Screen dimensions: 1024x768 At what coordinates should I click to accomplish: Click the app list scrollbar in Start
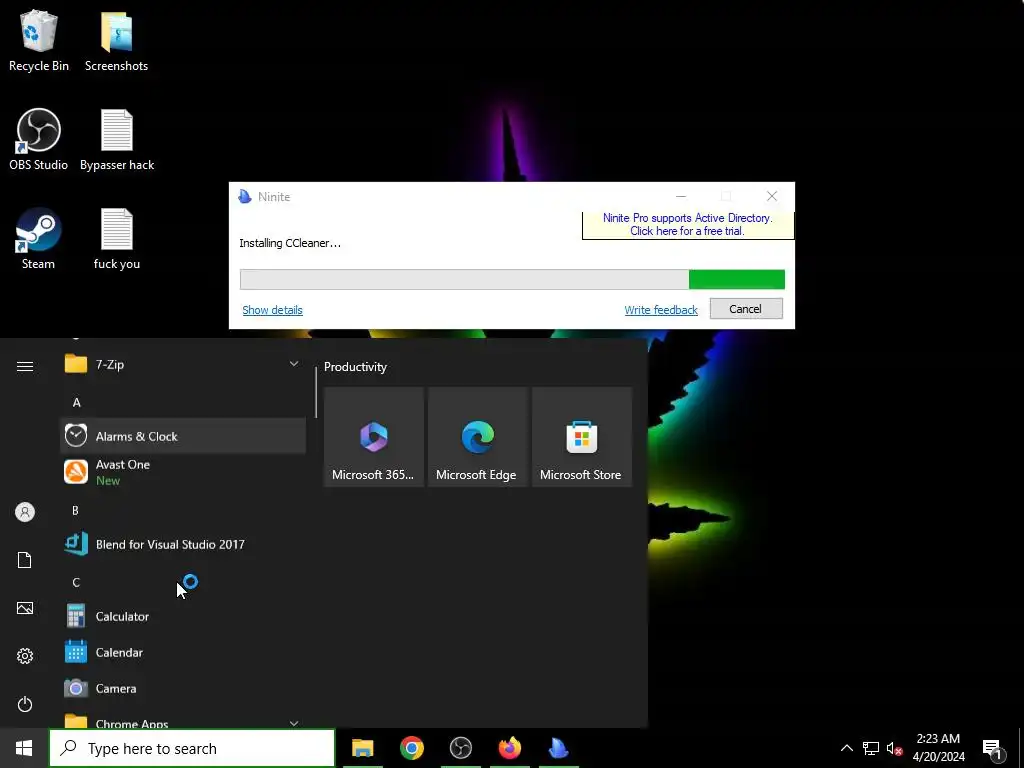[316, 392]
